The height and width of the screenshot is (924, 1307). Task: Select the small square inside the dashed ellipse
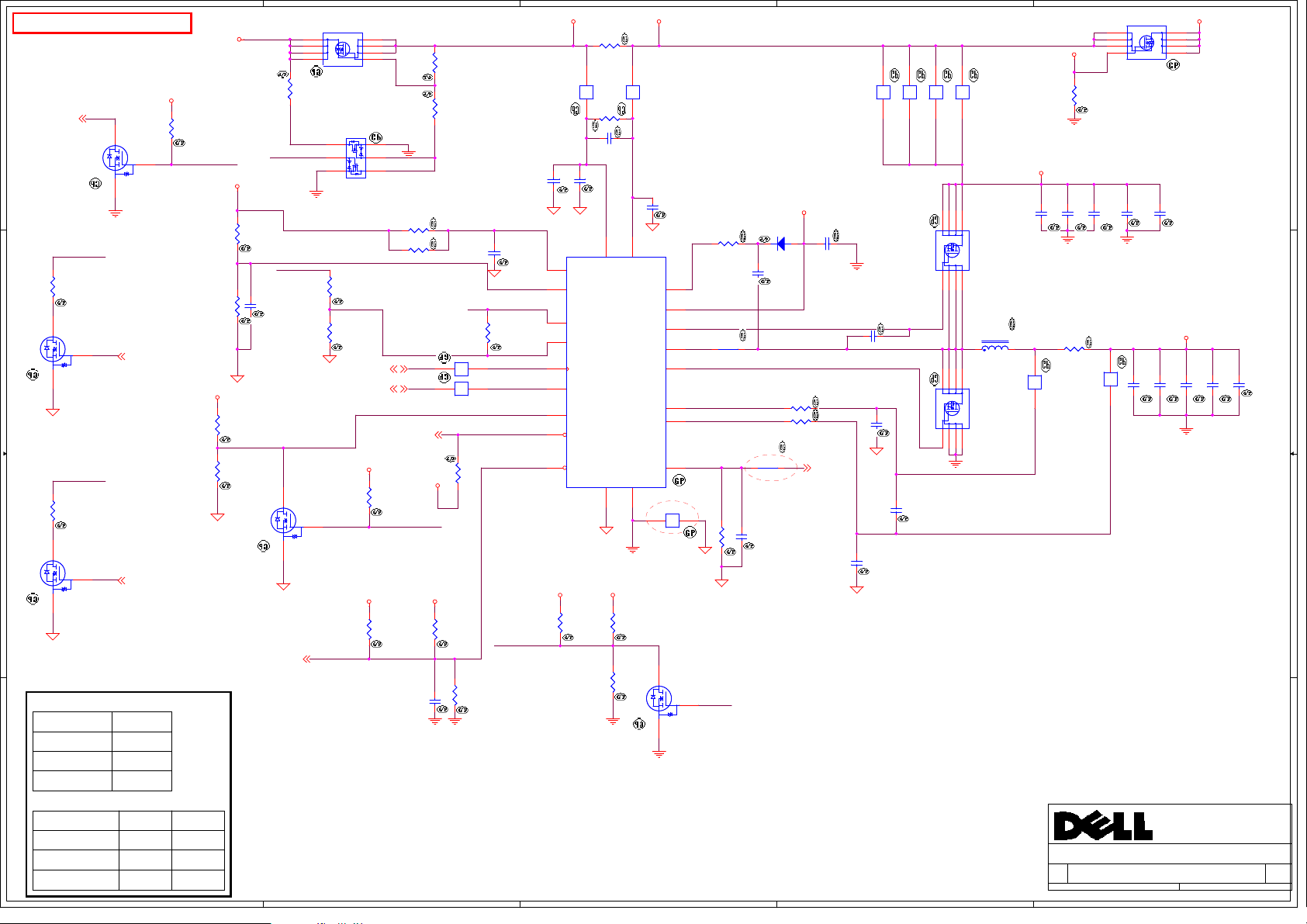pyautogui.click(x=673, y=521)
